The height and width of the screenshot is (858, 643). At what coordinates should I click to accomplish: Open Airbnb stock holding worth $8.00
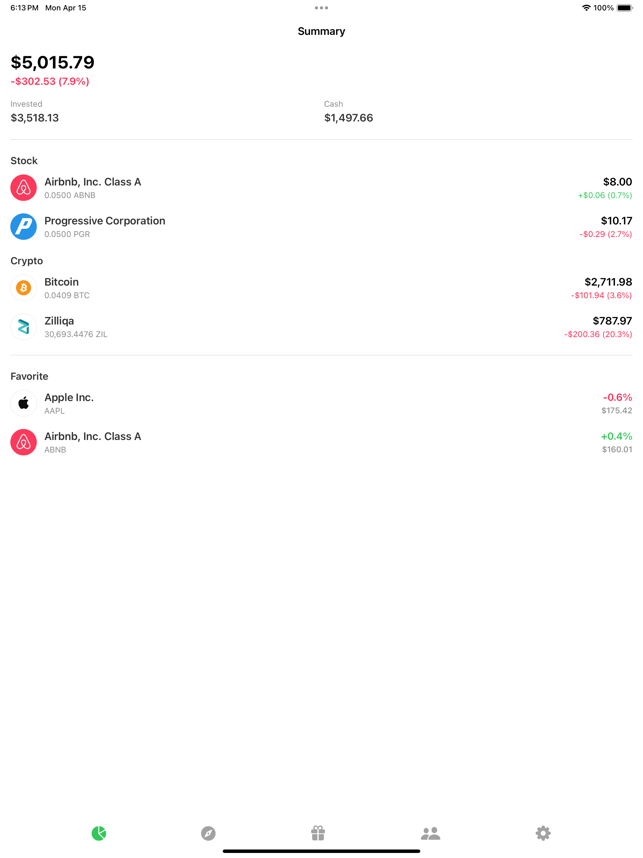point(321,188)
